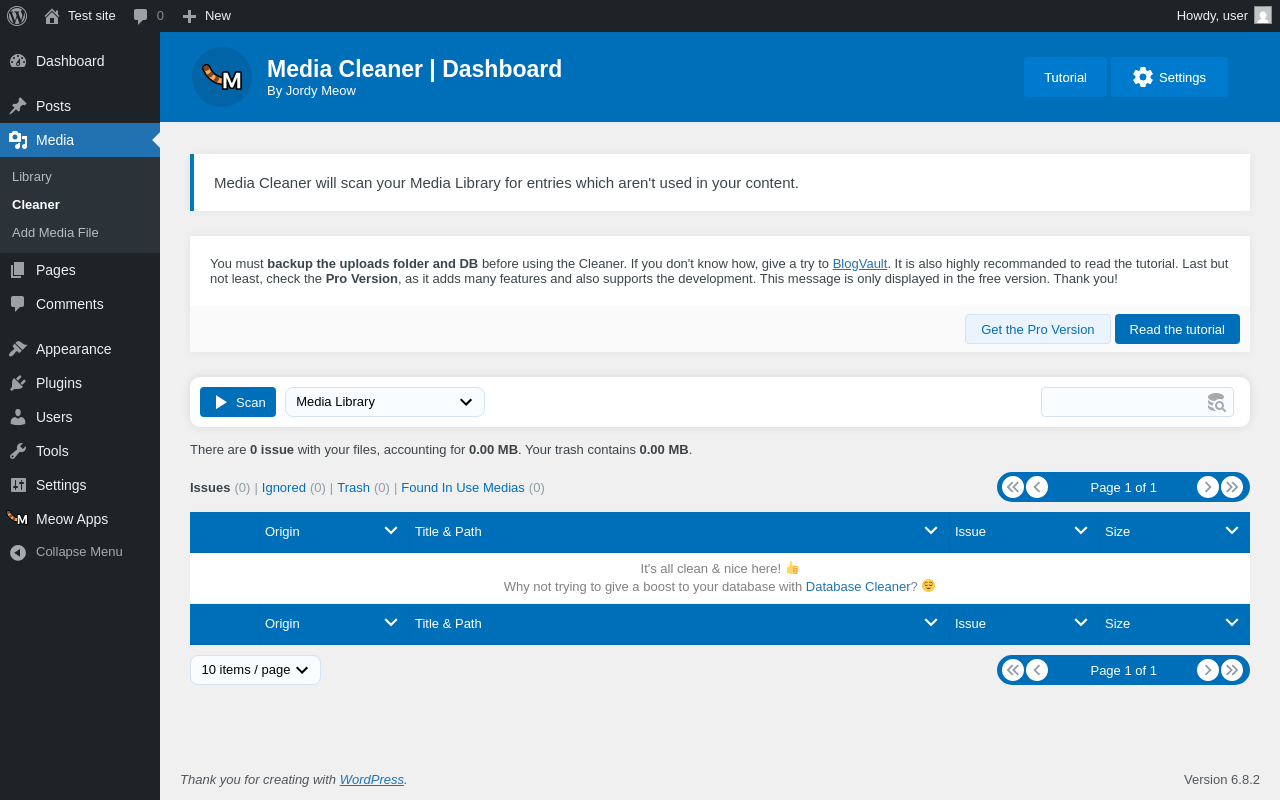The width and height of the screenshot is (1280, 800).
Task: Open the Media Library scan method dropdown
Action: (385, 402)
